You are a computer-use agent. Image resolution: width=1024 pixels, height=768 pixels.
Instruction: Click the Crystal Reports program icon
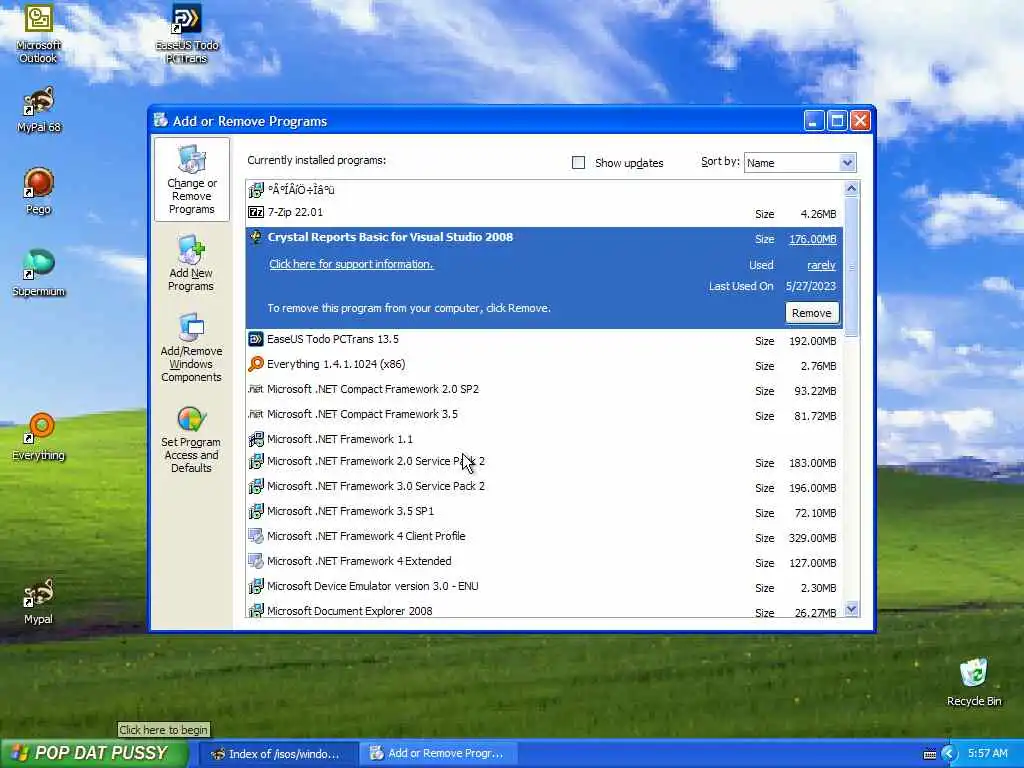click(x=256, y=237)
